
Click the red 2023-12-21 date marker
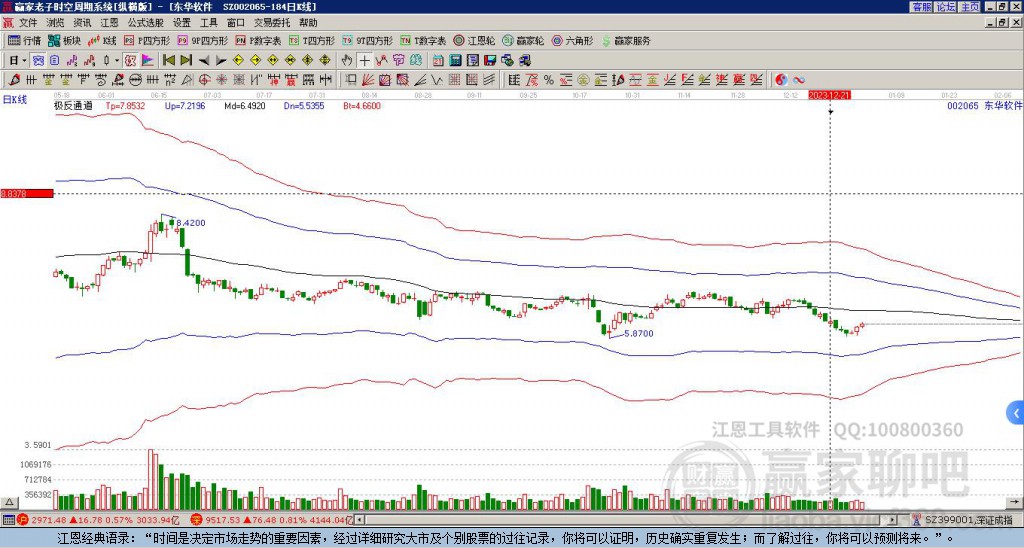[x=829, y=95]
